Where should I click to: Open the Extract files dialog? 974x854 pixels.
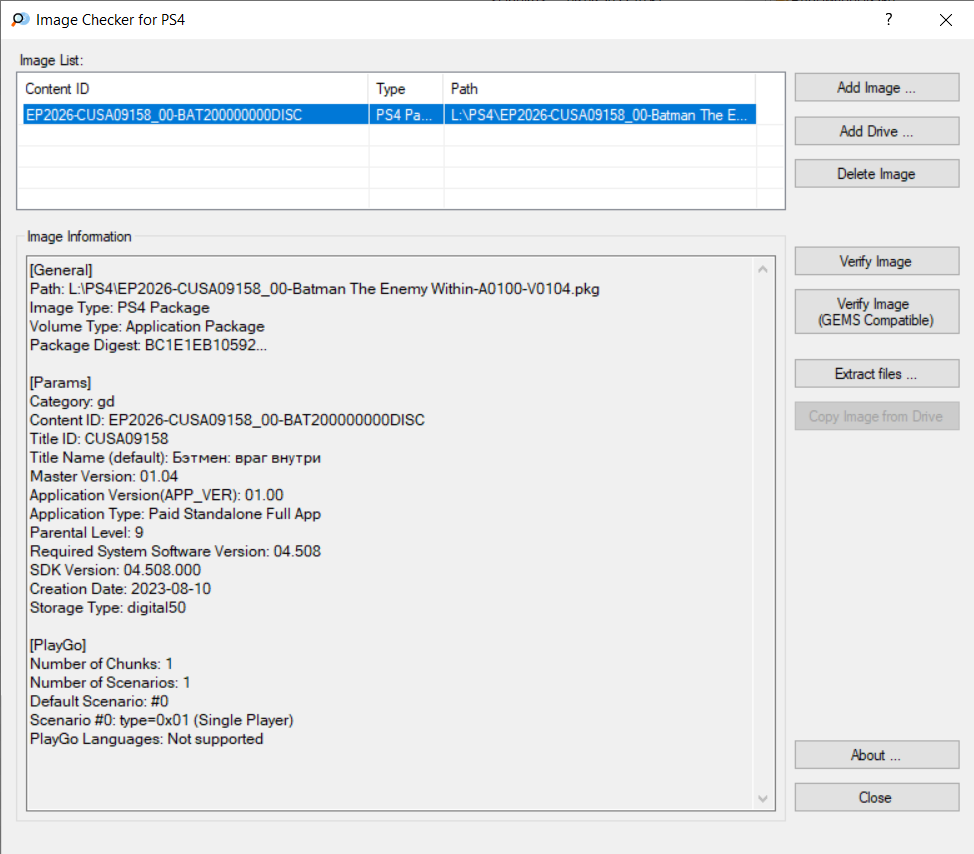point(876,374)
